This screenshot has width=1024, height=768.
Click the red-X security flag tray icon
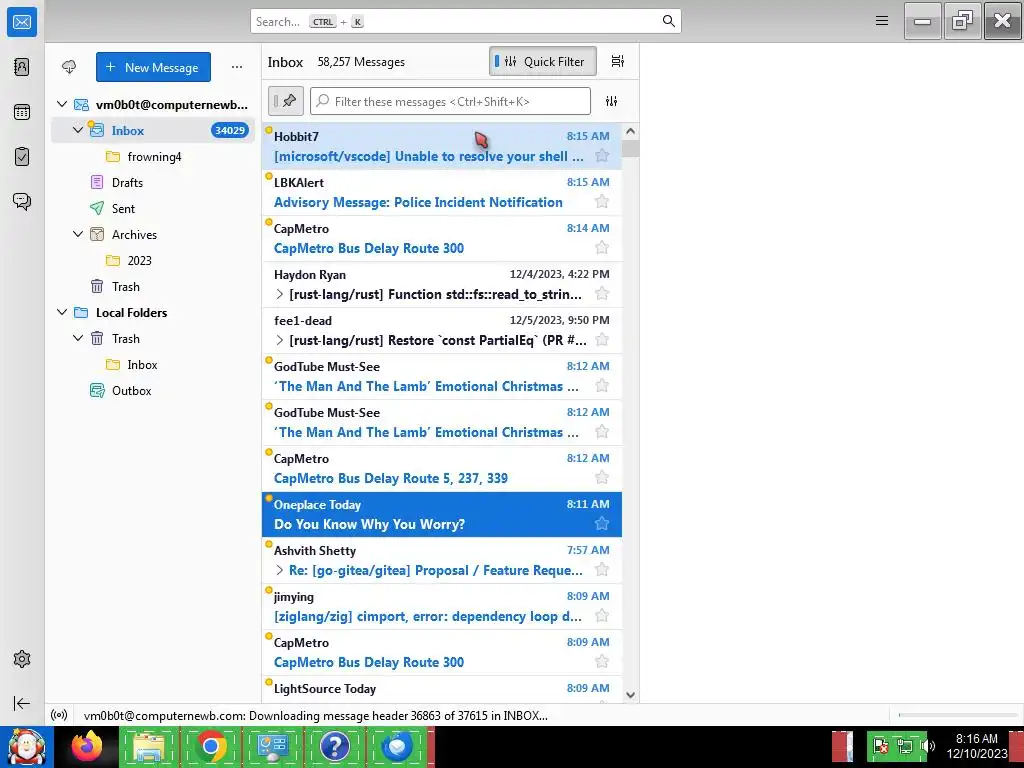pyautogui.click(x=881, y=745)
